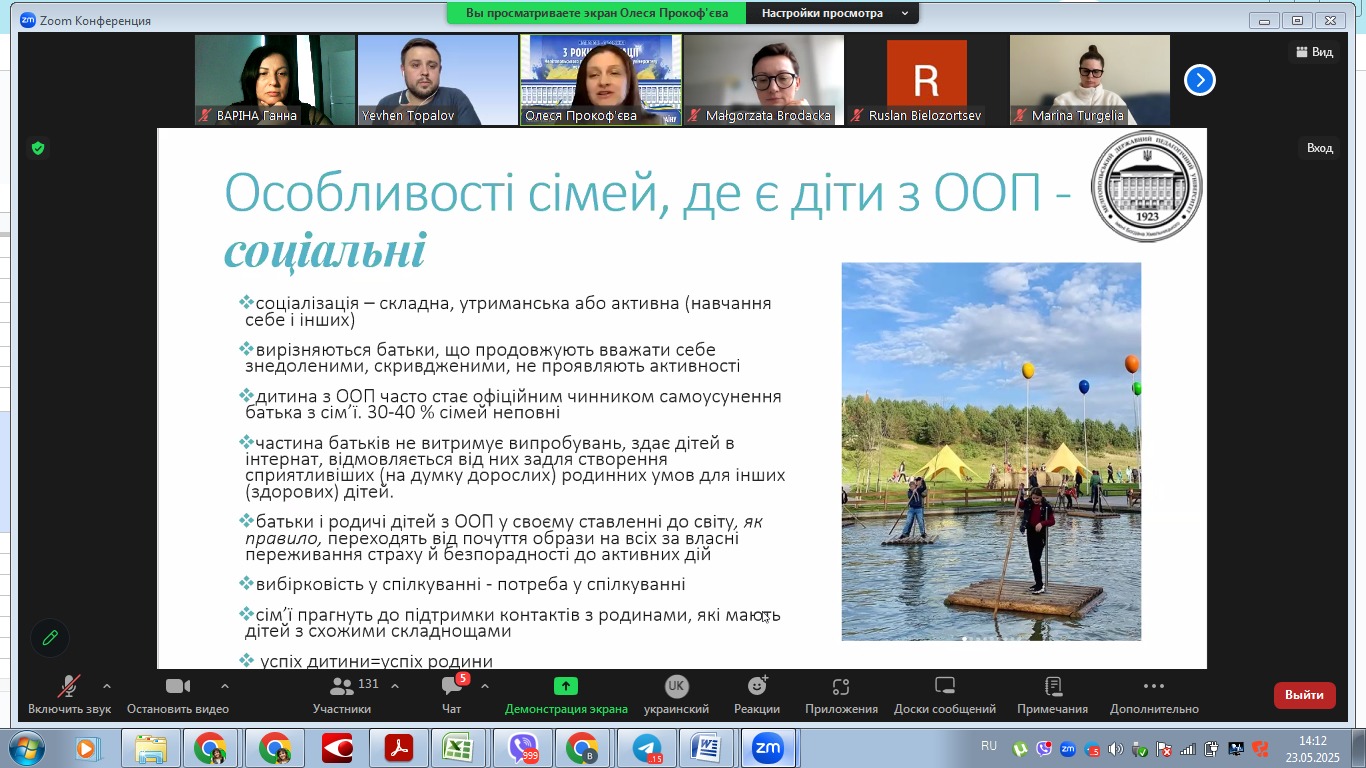Toggle camera with Остановить видео
Image resolution: width=1366 pixels, height=768 pixels.
point(178,687)
